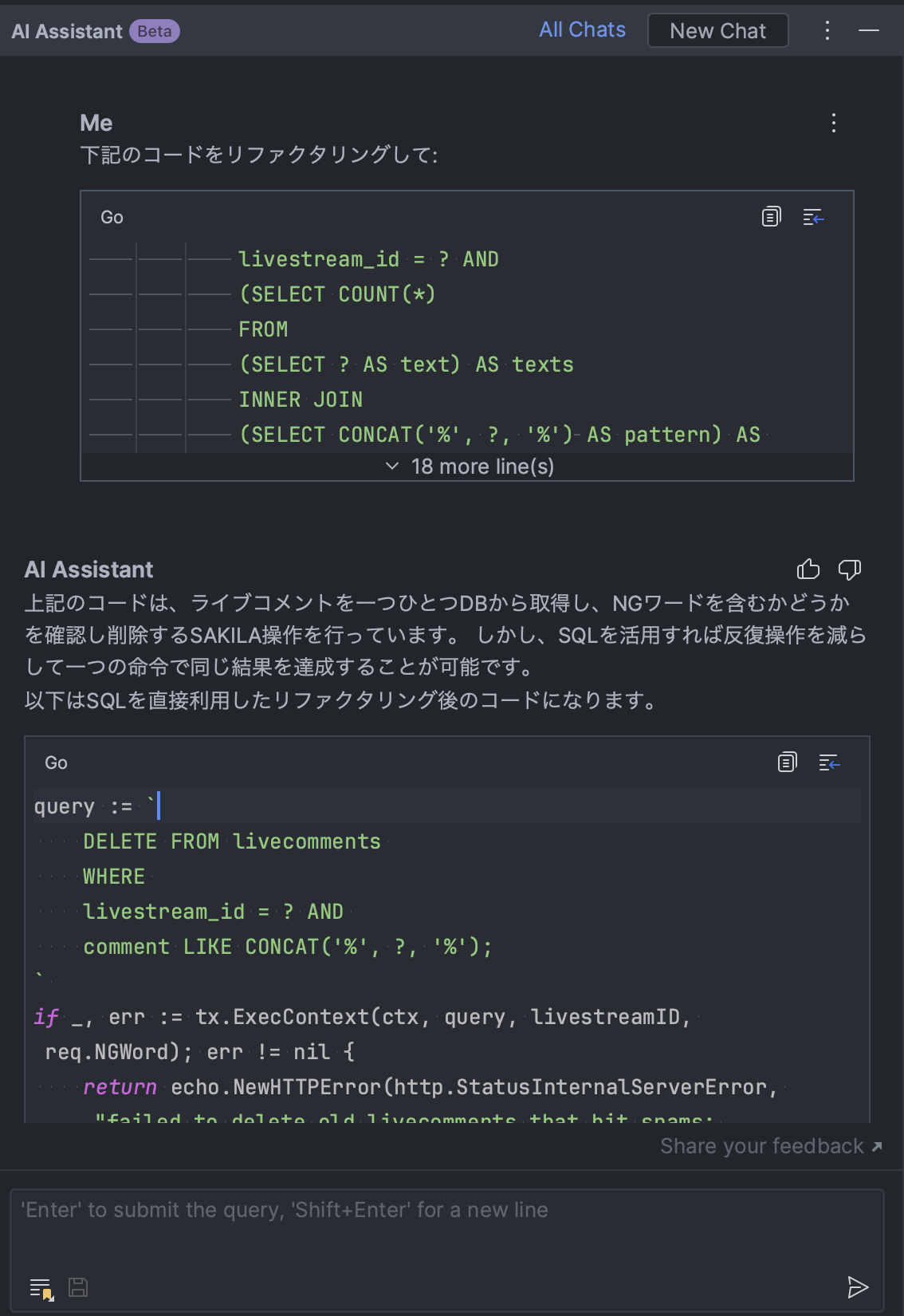Click the save icon below the input

coord(78,1287)
